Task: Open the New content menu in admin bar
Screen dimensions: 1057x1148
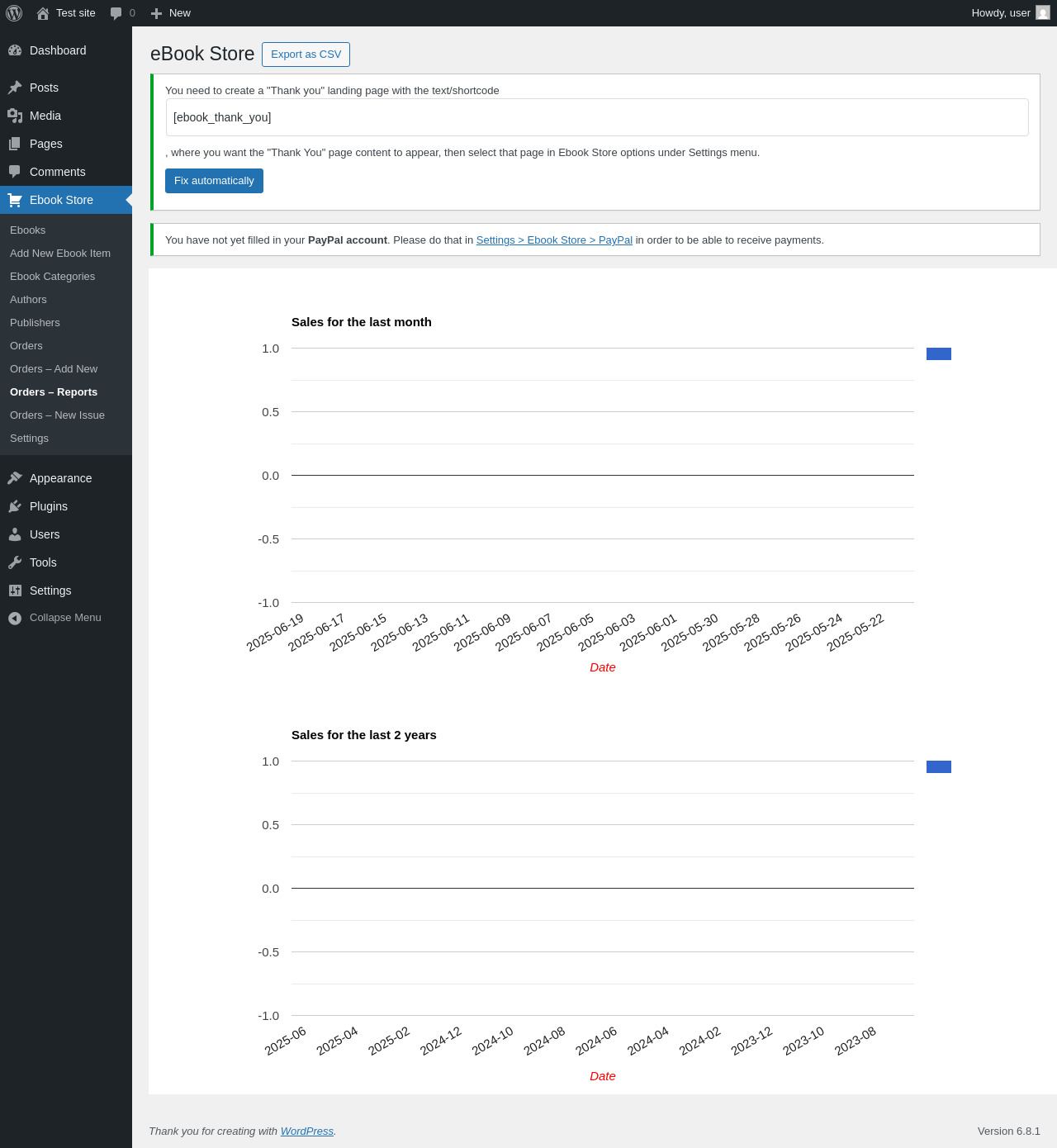Action: (171, 13)
